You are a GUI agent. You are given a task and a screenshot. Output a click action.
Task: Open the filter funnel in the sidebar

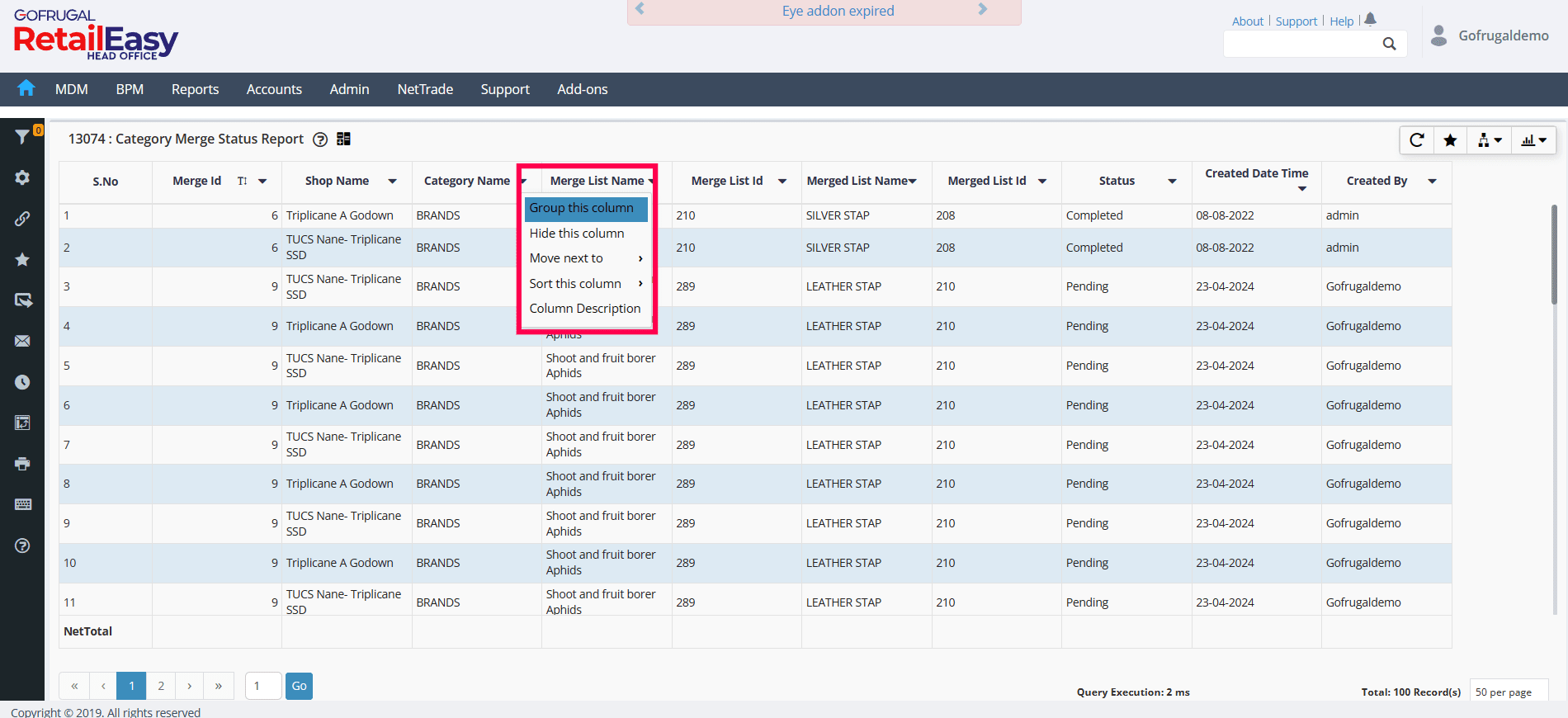coord(22,137)
